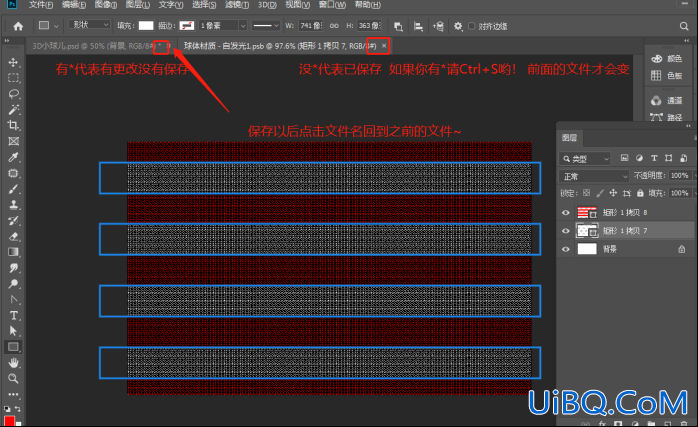The width and height of the screenshot is (698, 427).
Task: Select the Lasso tool
Action: (13, 94)
